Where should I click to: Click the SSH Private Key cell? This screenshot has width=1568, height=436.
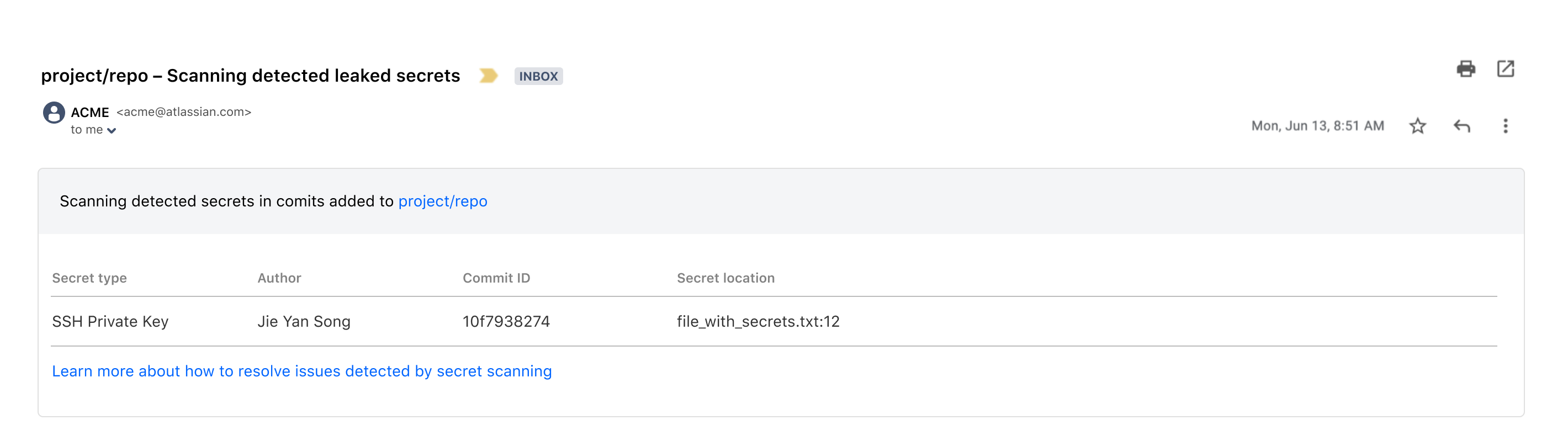(110, 321)
